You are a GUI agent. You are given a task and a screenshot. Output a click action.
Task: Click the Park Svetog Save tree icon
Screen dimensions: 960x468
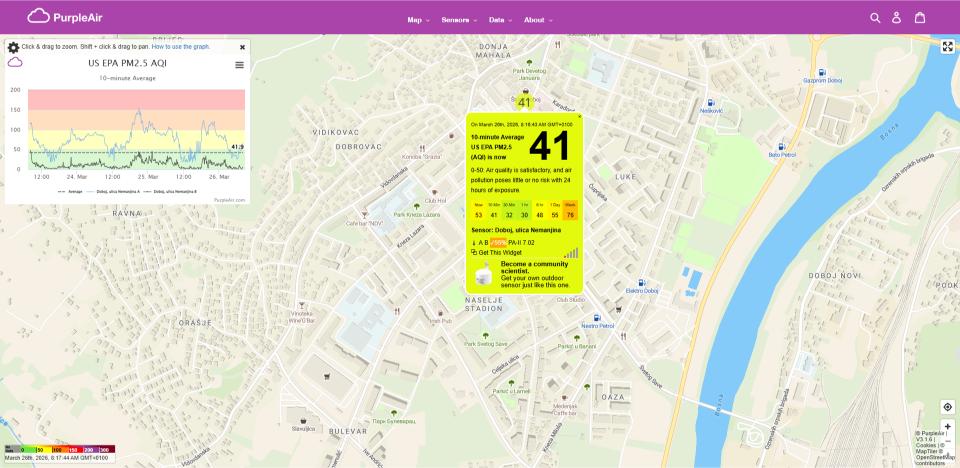[x=485, y=336]
